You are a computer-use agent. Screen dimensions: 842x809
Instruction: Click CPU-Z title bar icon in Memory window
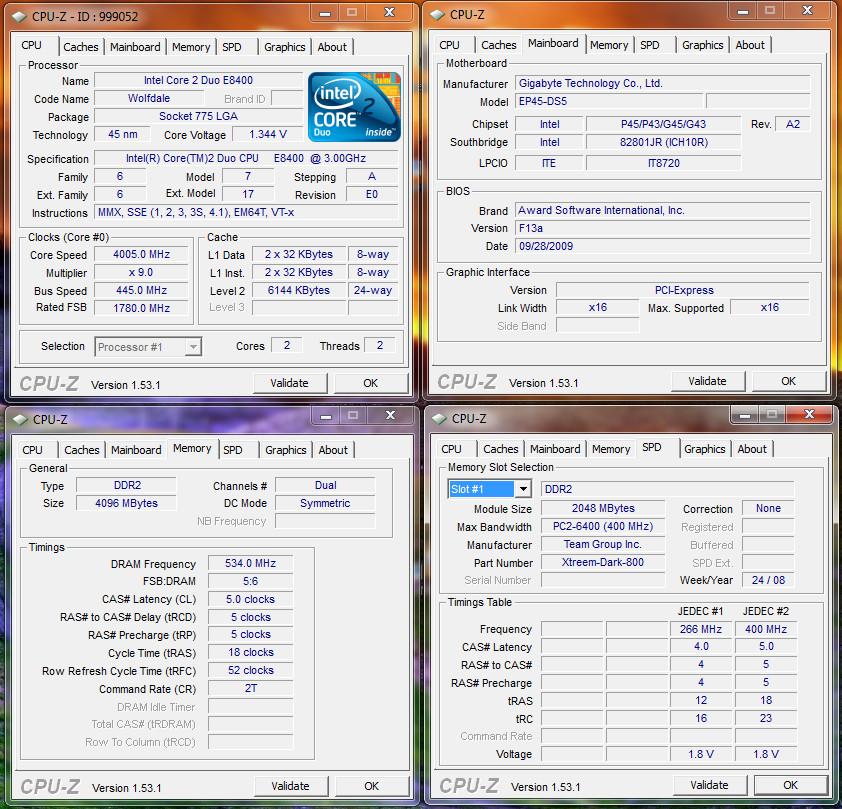point(20,419)
